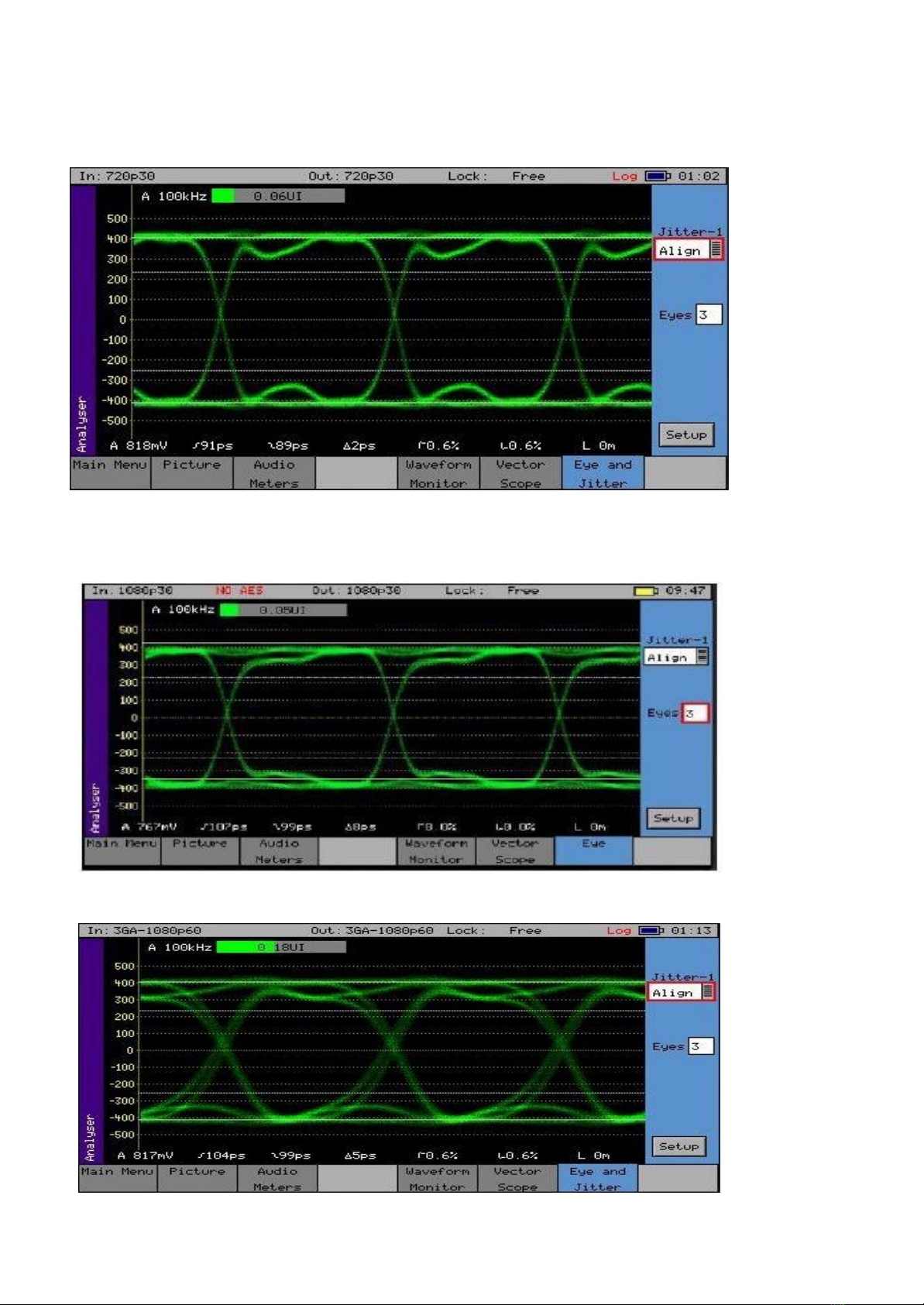Image resolution: width=924 pixels, height=1305 pixels.
Task: Select the Eyes field on the 3GA-1080p60 screen
Action: [701, 1046]
